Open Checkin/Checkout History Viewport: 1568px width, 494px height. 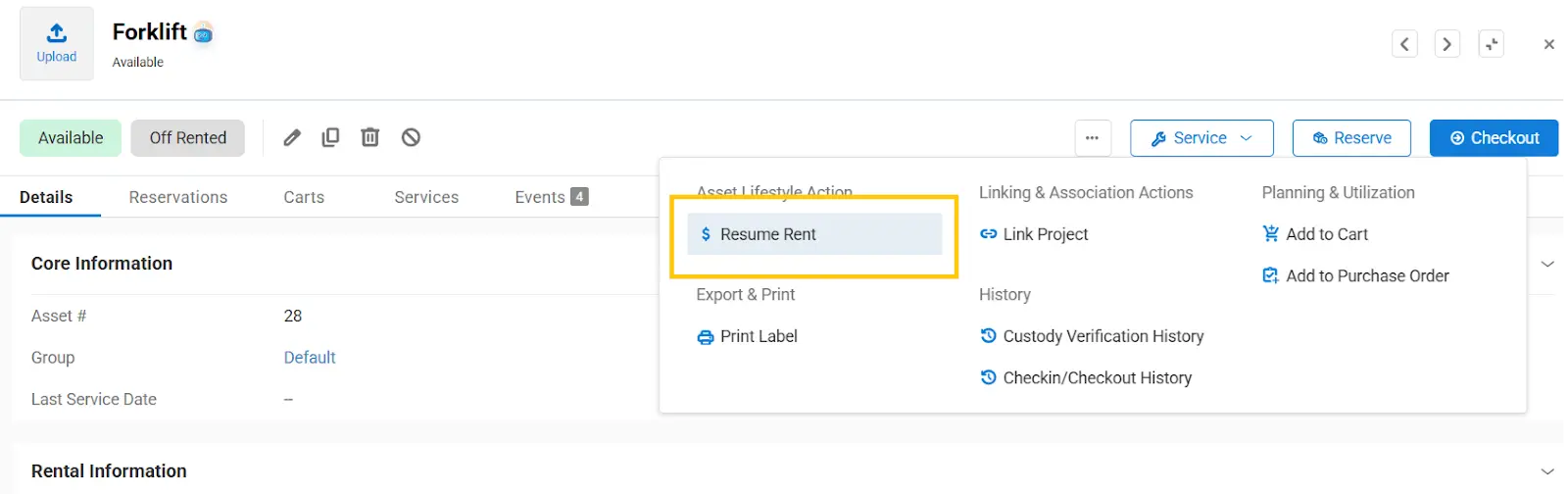click(1086, 378)
